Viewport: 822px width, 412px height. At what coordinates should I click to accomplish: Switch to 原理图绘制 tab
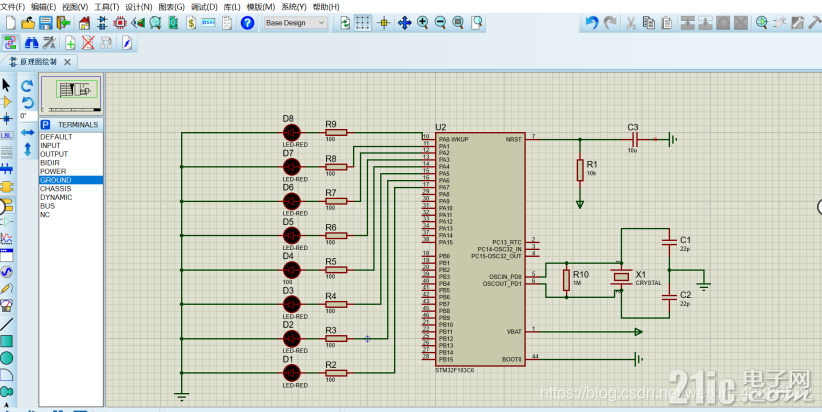point(38,62)
